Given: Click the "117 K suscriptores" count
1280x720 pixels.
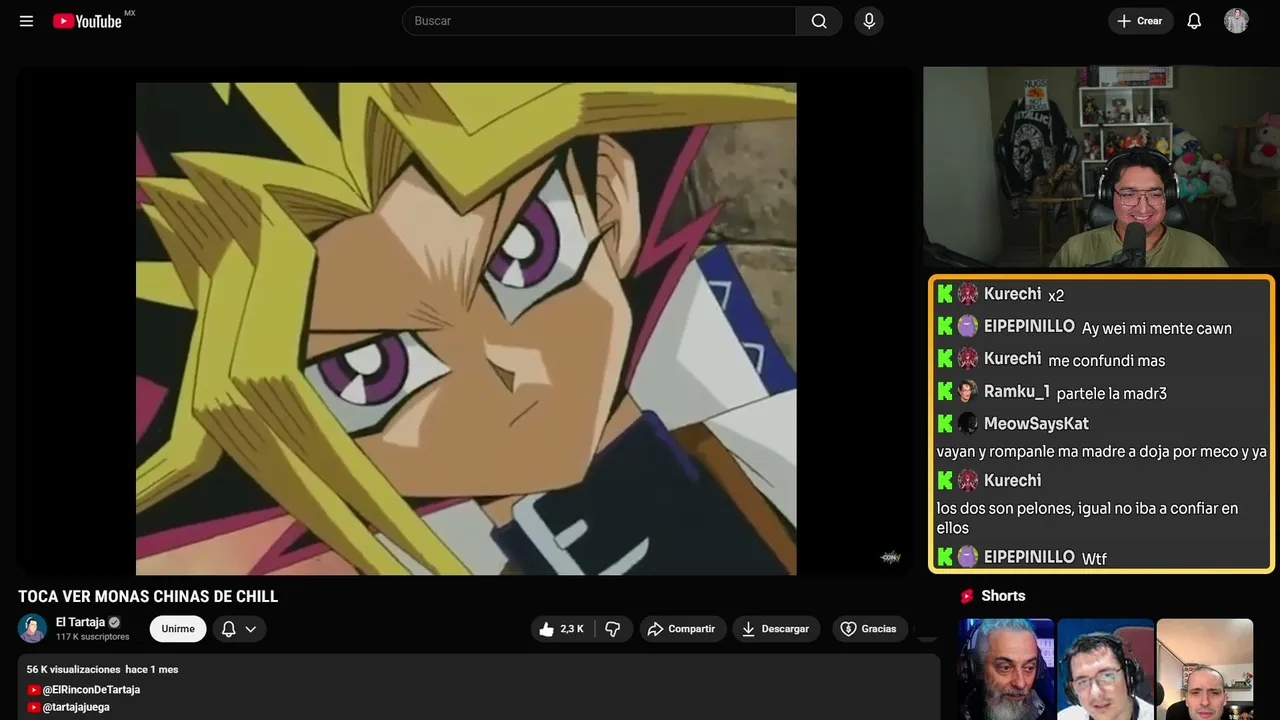Looking at the screenshot, I should [x=93, y=637].
